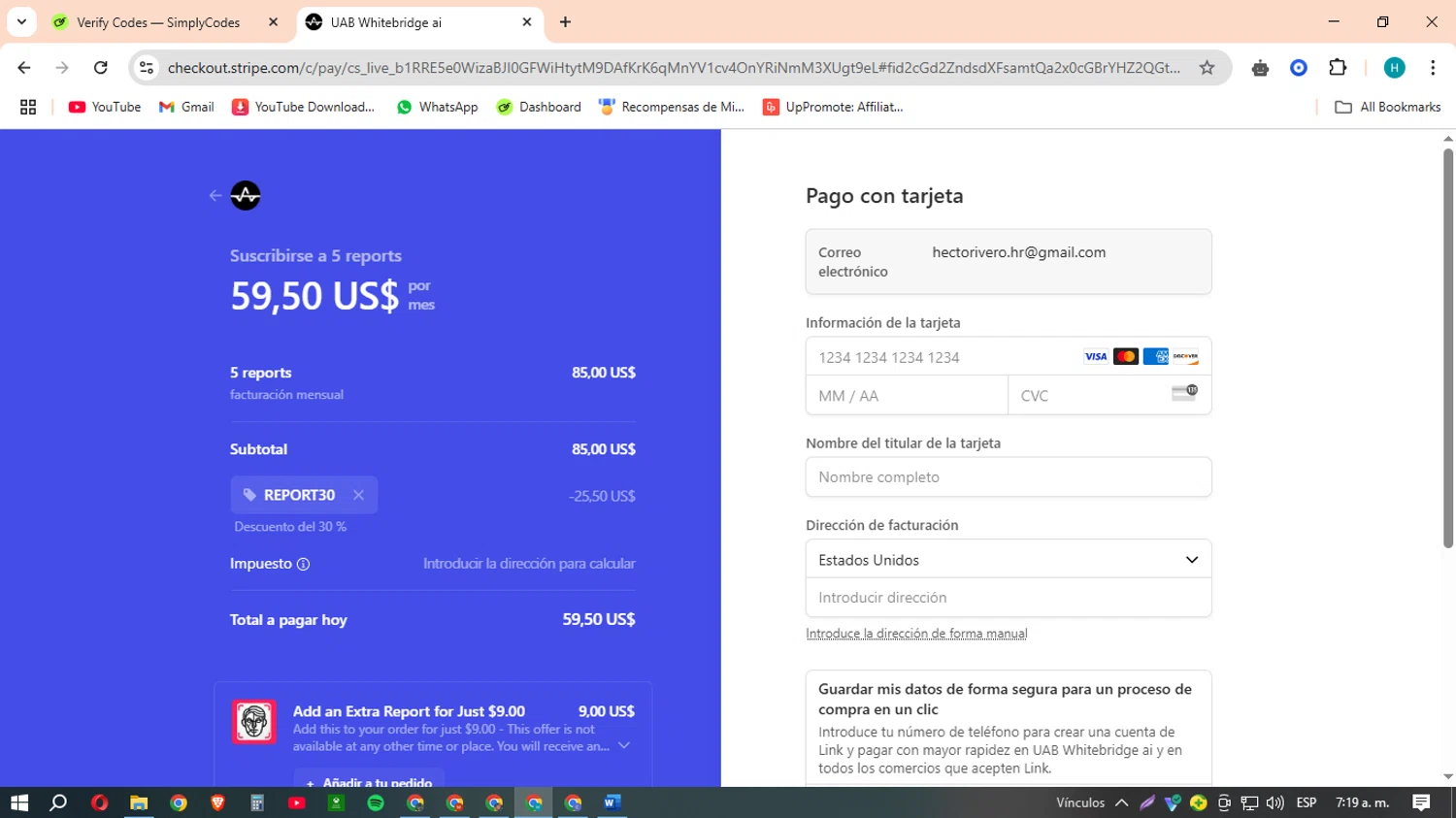This screenshot has width=1456, height=818.
Task: Open a new browser tab
Action: pyautogui.click(x=565, y=22)
